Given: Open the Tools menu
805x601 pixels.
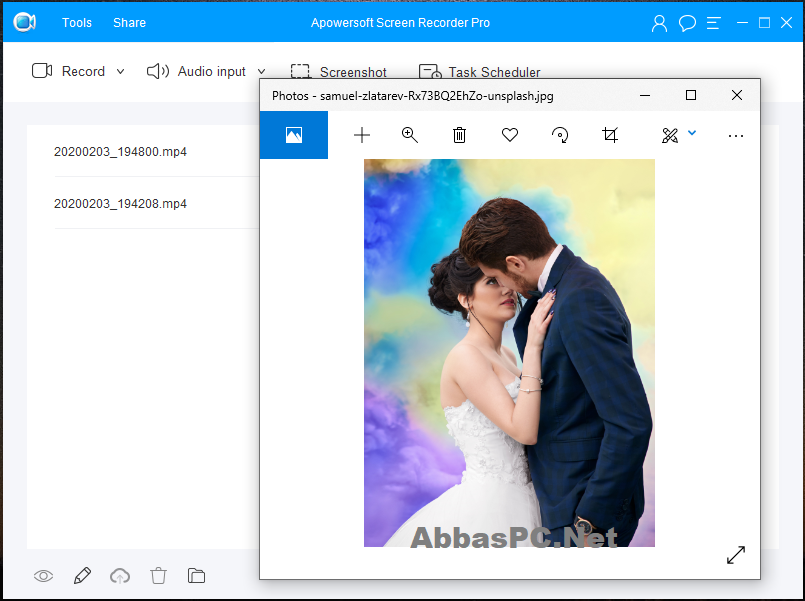Looking at the screenshot, I should click(76, 23).
